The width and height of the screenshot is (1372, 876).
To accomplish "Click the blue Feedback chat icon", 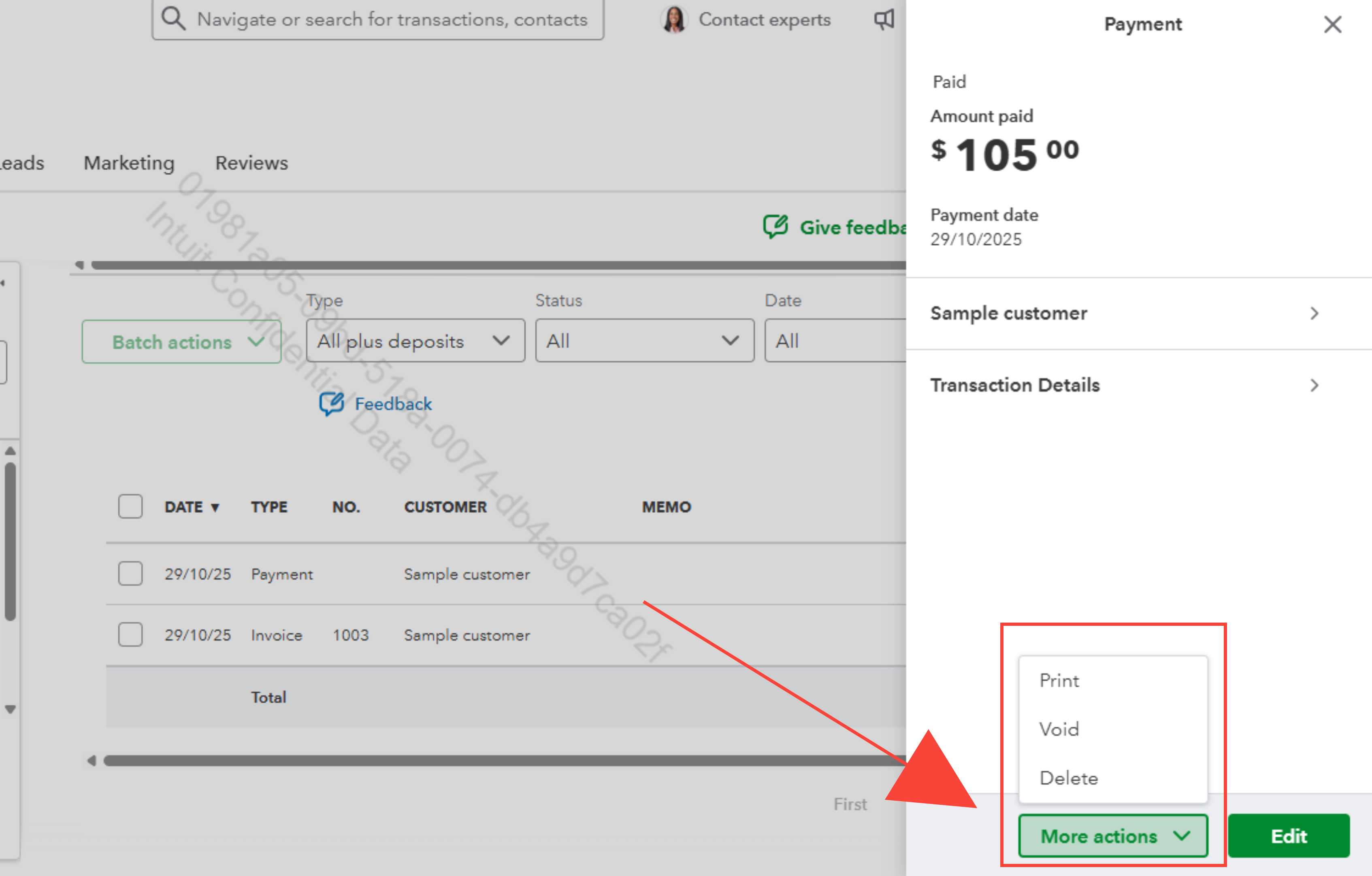I will pos(332,404).
